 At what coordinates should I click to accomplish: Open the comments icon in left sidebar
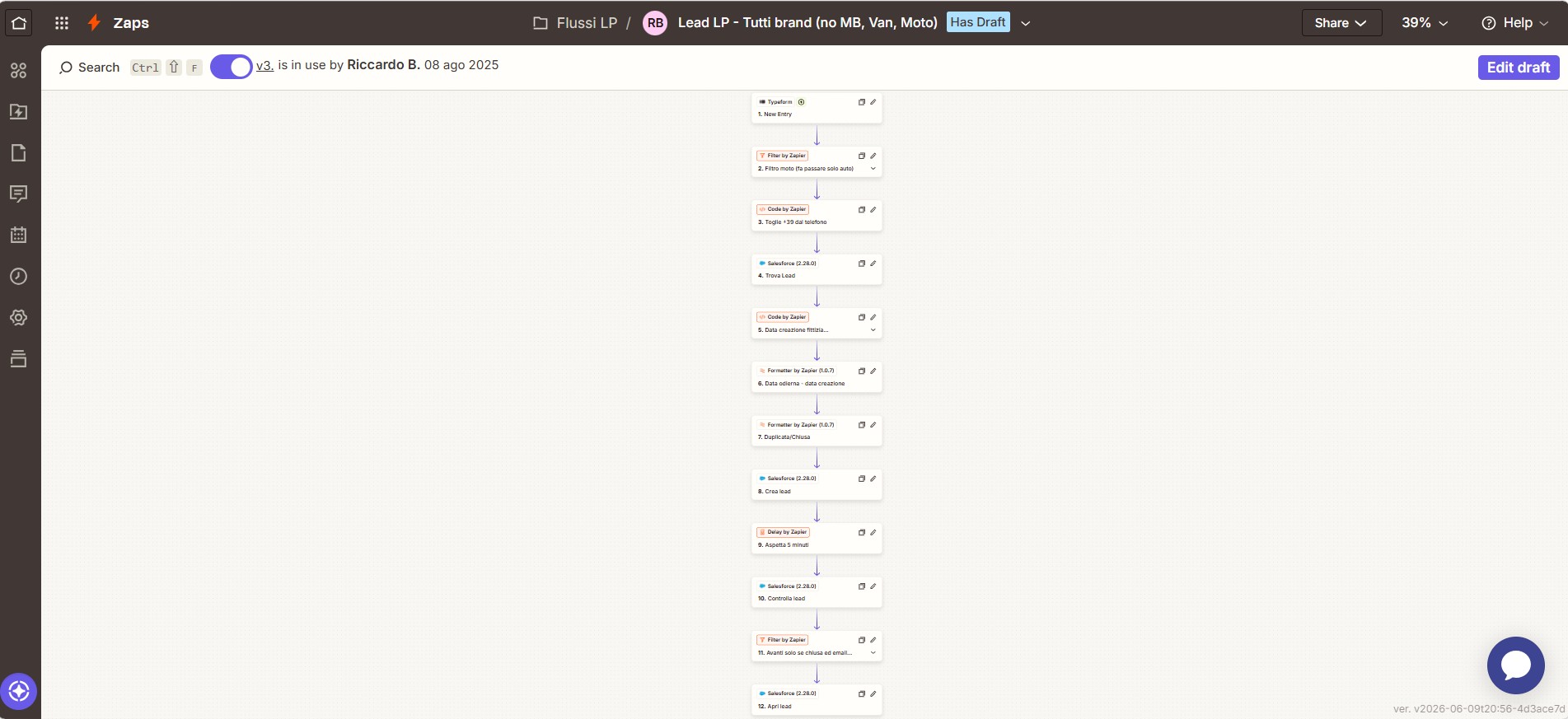[x=19, y=194]
